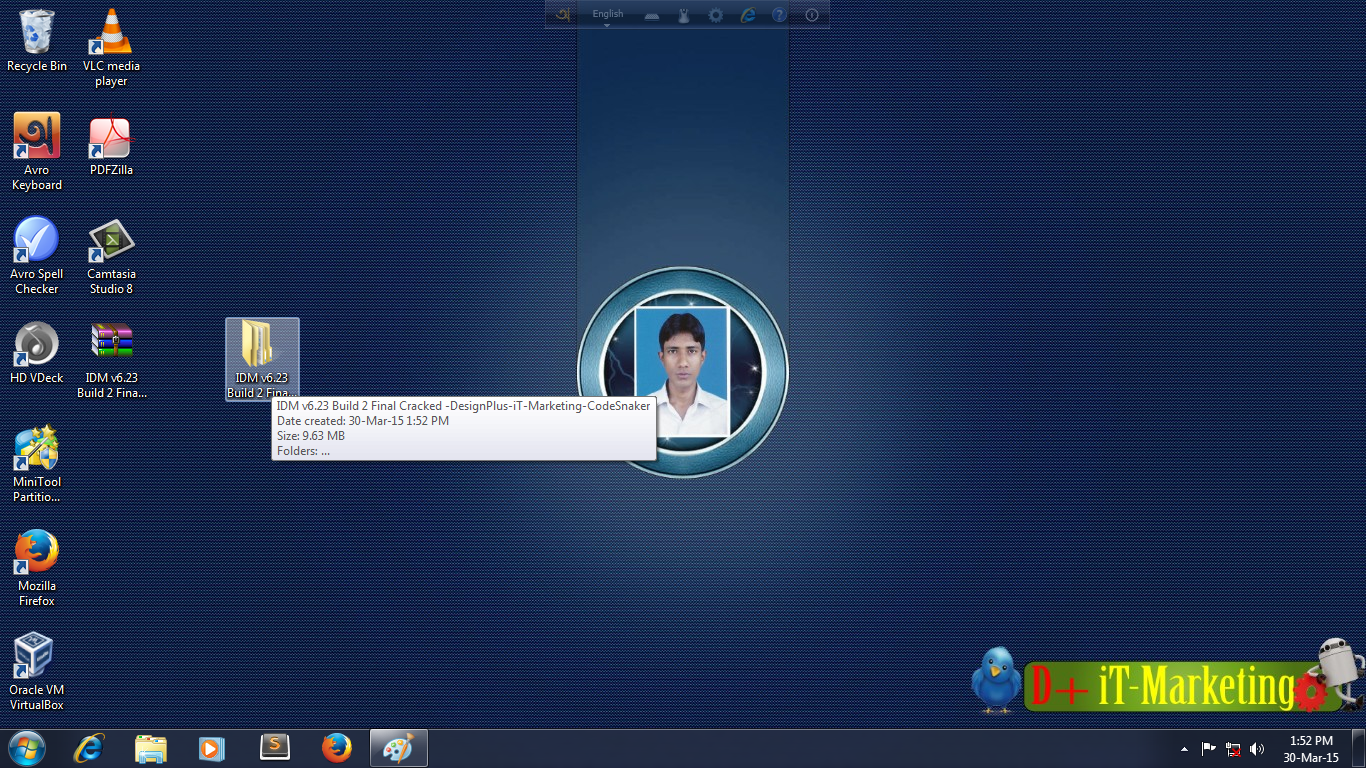Select the Camtasia Studio 8 shortcut
Viewport: 1366px width, 768px height.
[111, 256]
